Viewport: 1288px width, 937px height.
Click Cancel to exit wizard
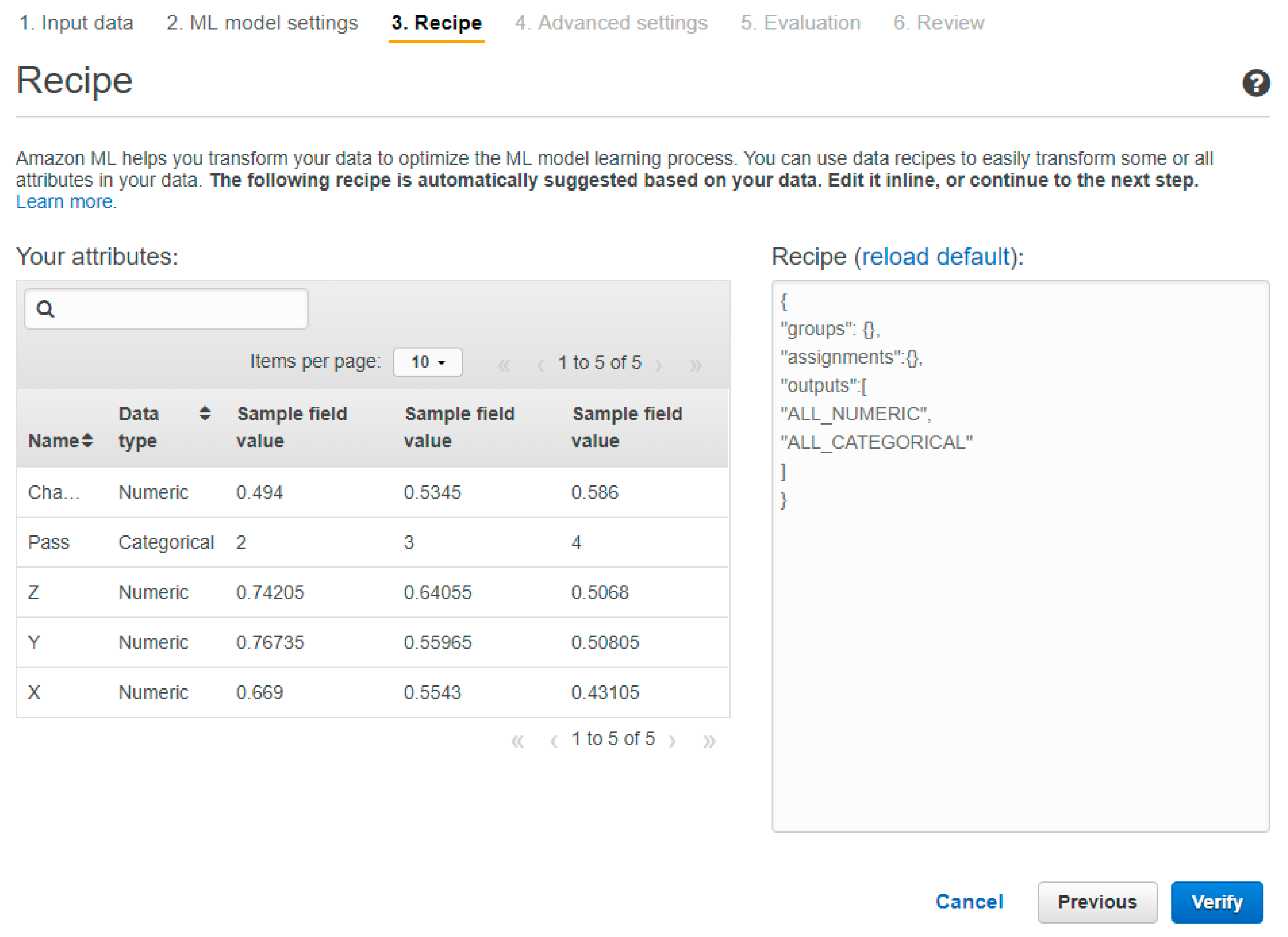[x=969, y=902]
